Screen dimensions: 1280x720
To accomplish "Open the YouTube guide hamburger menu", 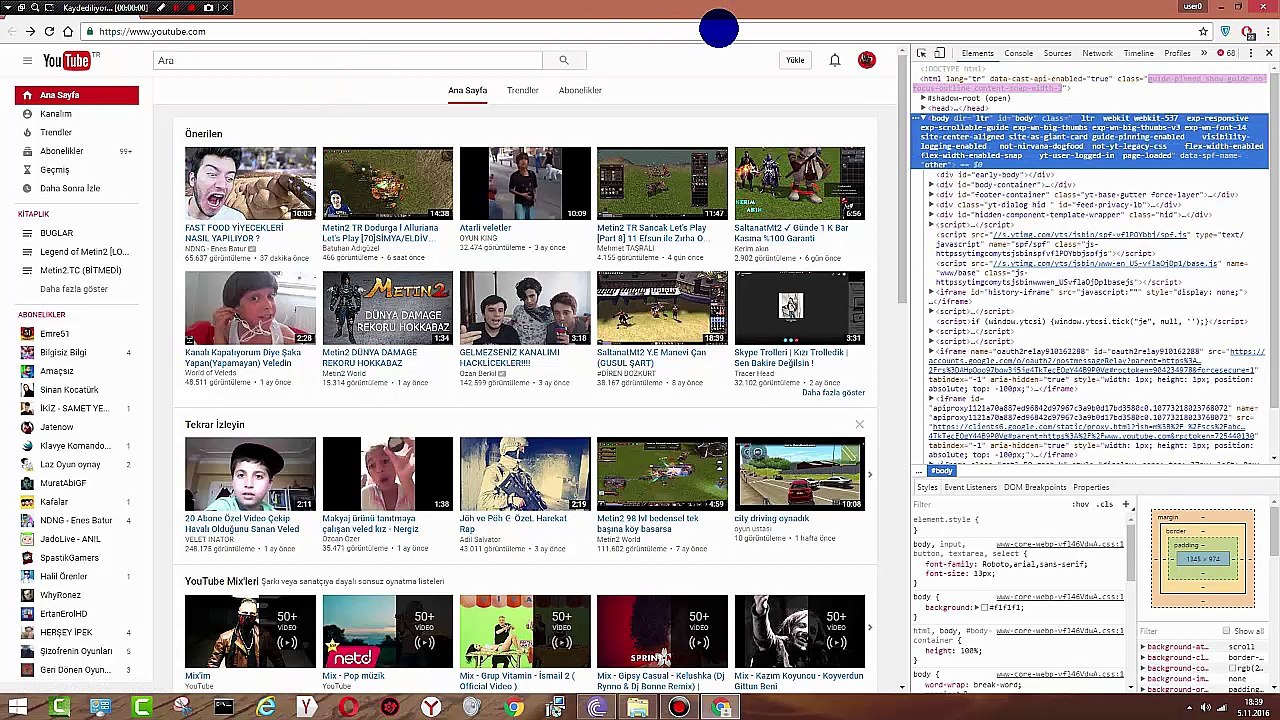I will pos(27,61).
